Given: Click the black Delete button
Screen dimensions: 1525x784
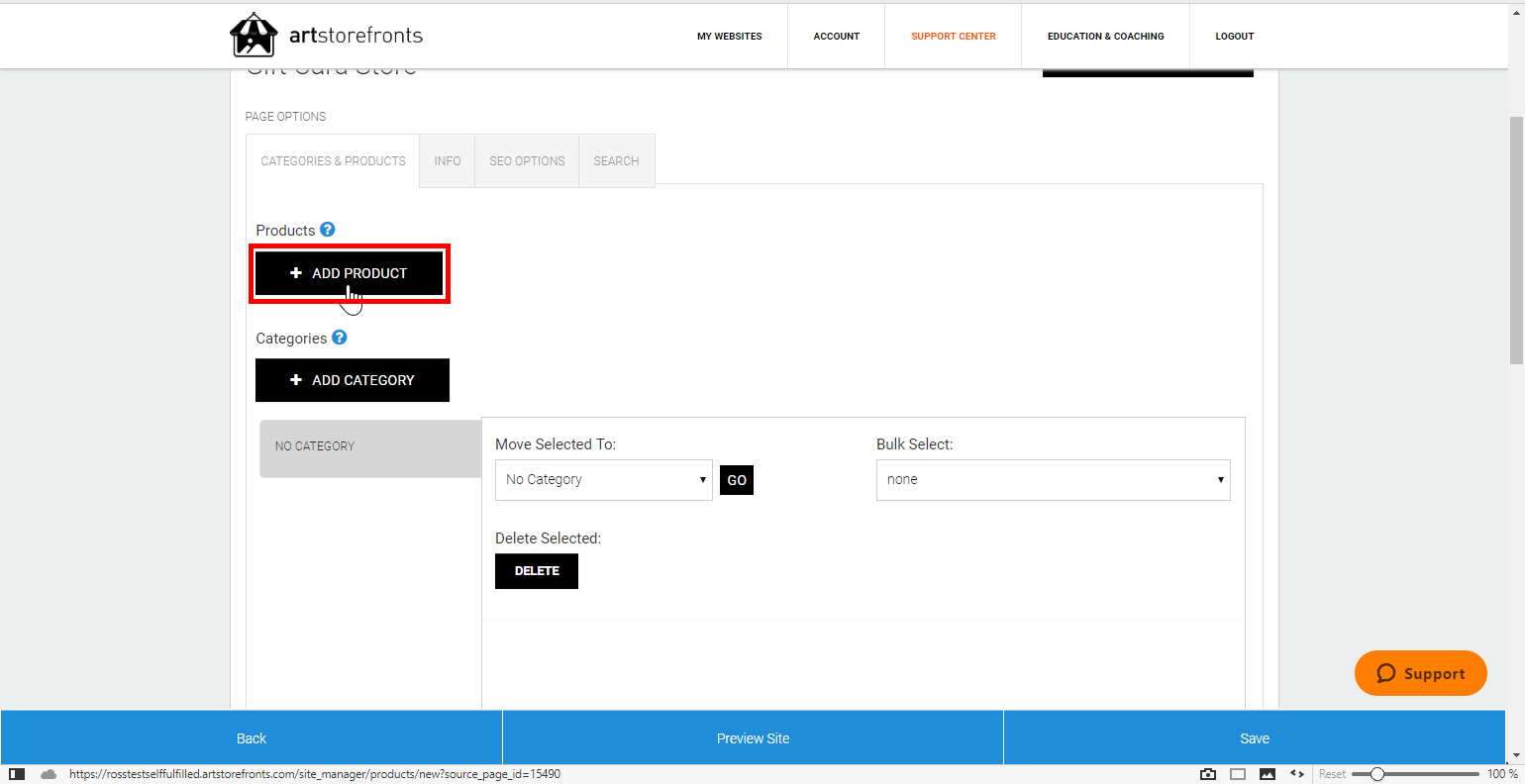Looking at the screenshot, I should point(537,571).
